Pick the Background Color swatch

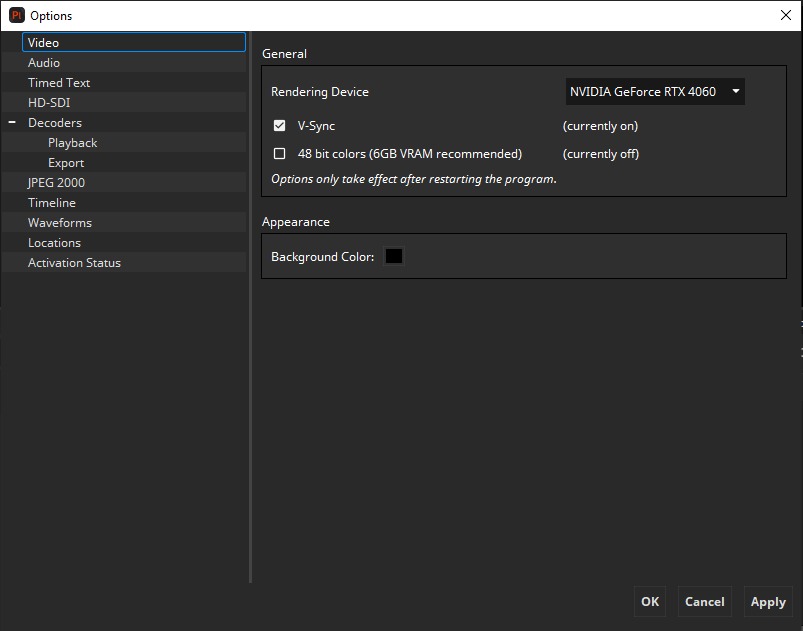394,257
